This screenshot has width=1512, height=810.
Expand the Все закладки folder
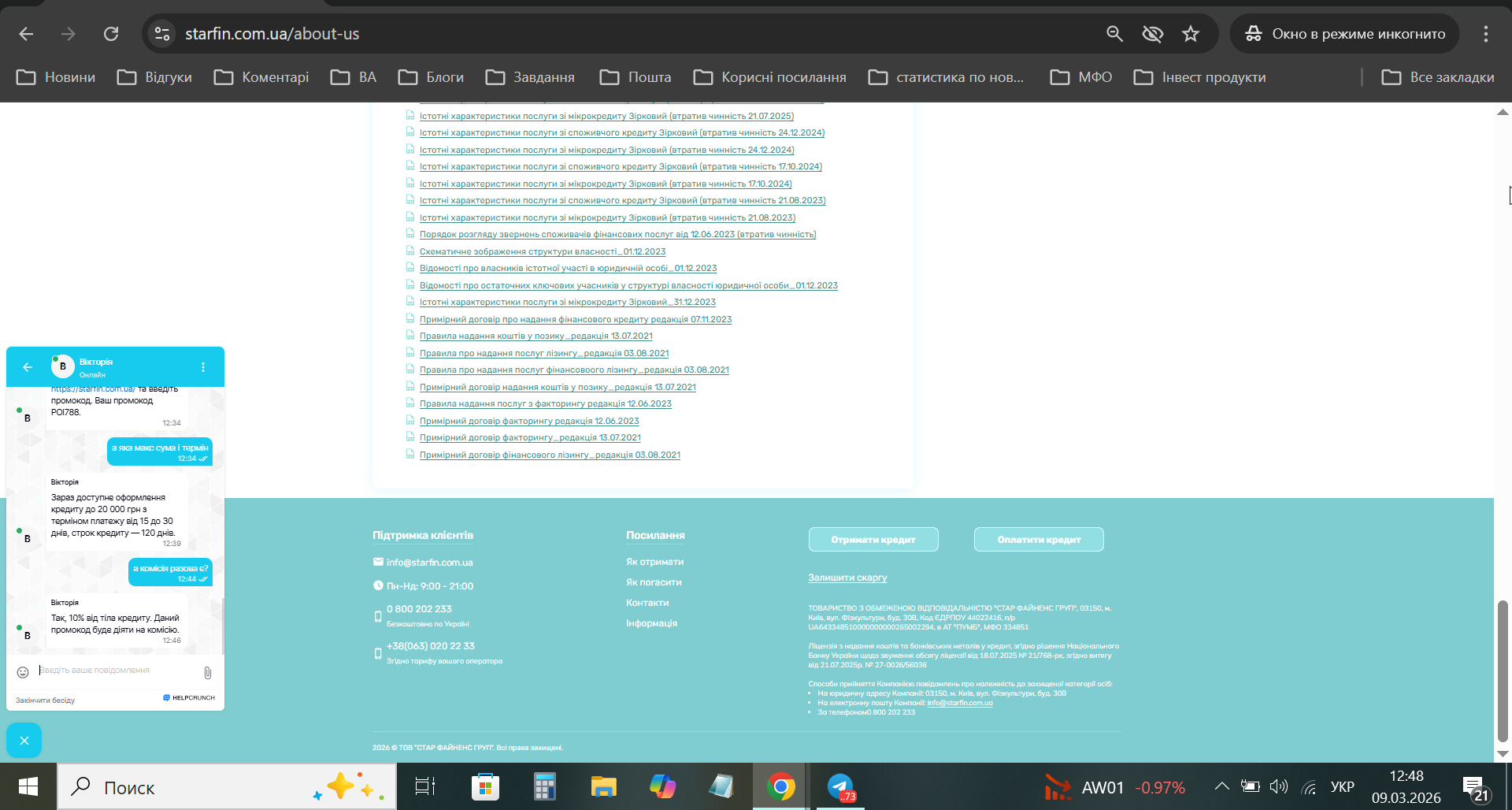coord(1438,77)
